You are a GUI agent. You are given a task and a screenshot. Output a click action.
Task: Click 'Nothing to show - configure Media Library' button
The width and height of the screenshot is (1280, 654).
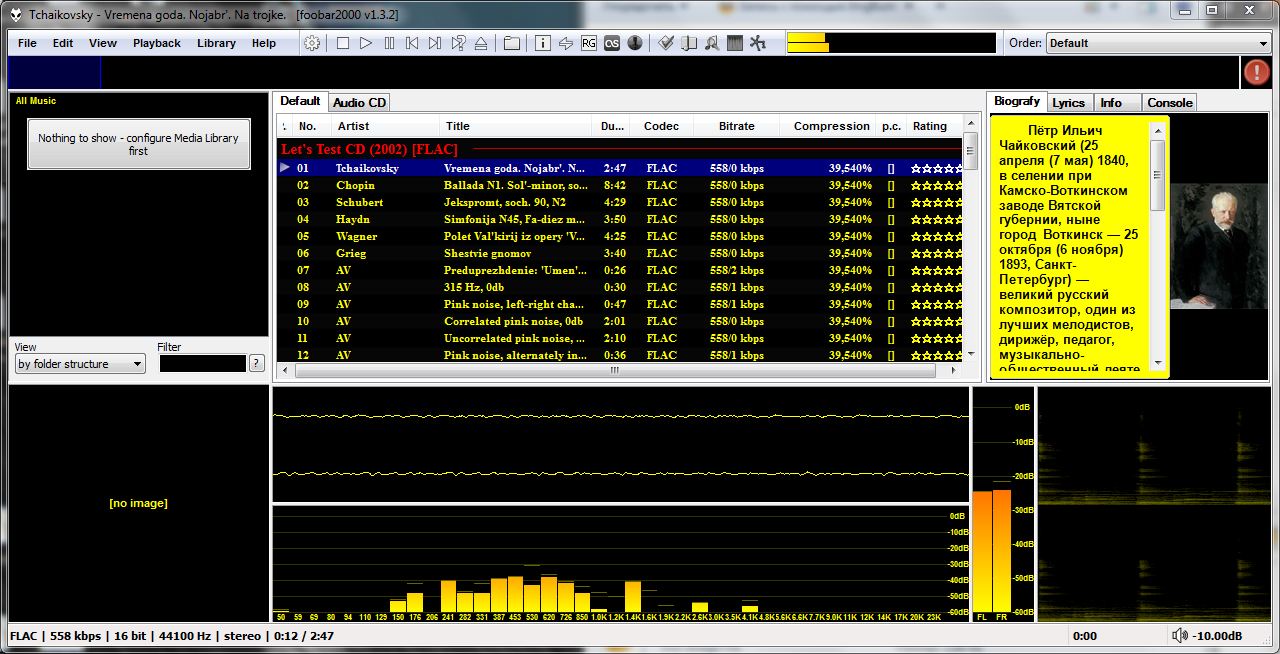(138, 144)
